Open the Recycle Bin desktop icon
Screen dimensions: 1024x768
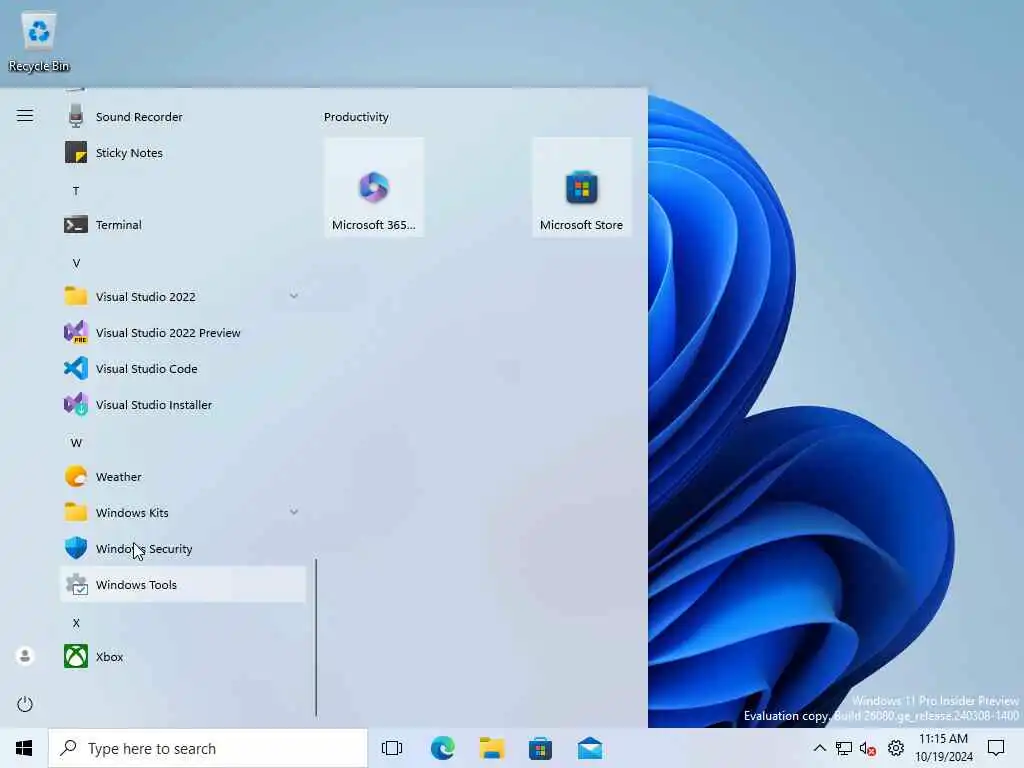pos(39,42)
